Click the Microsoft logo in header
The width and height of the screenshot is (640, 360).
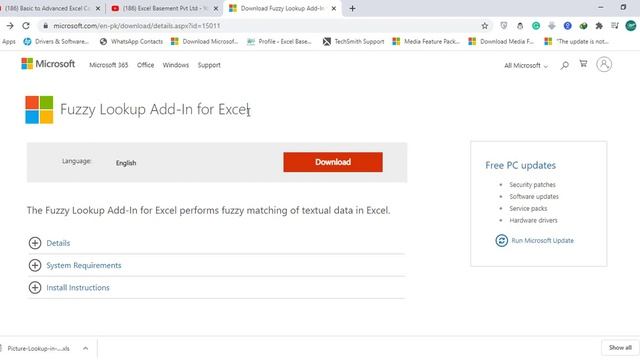[x=48, y=64]
